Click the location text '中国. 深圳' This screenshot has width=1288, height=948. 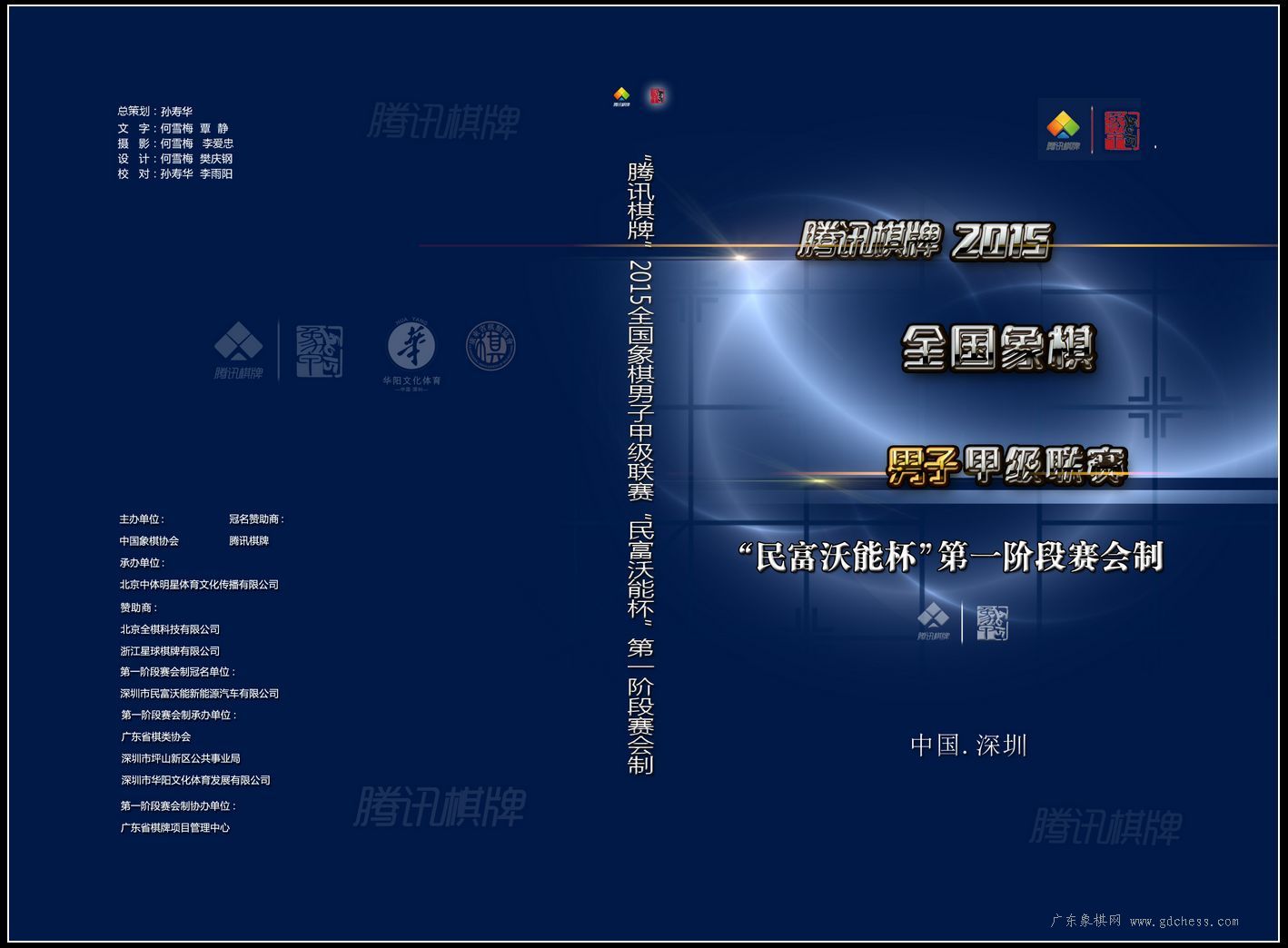point(968,746)
